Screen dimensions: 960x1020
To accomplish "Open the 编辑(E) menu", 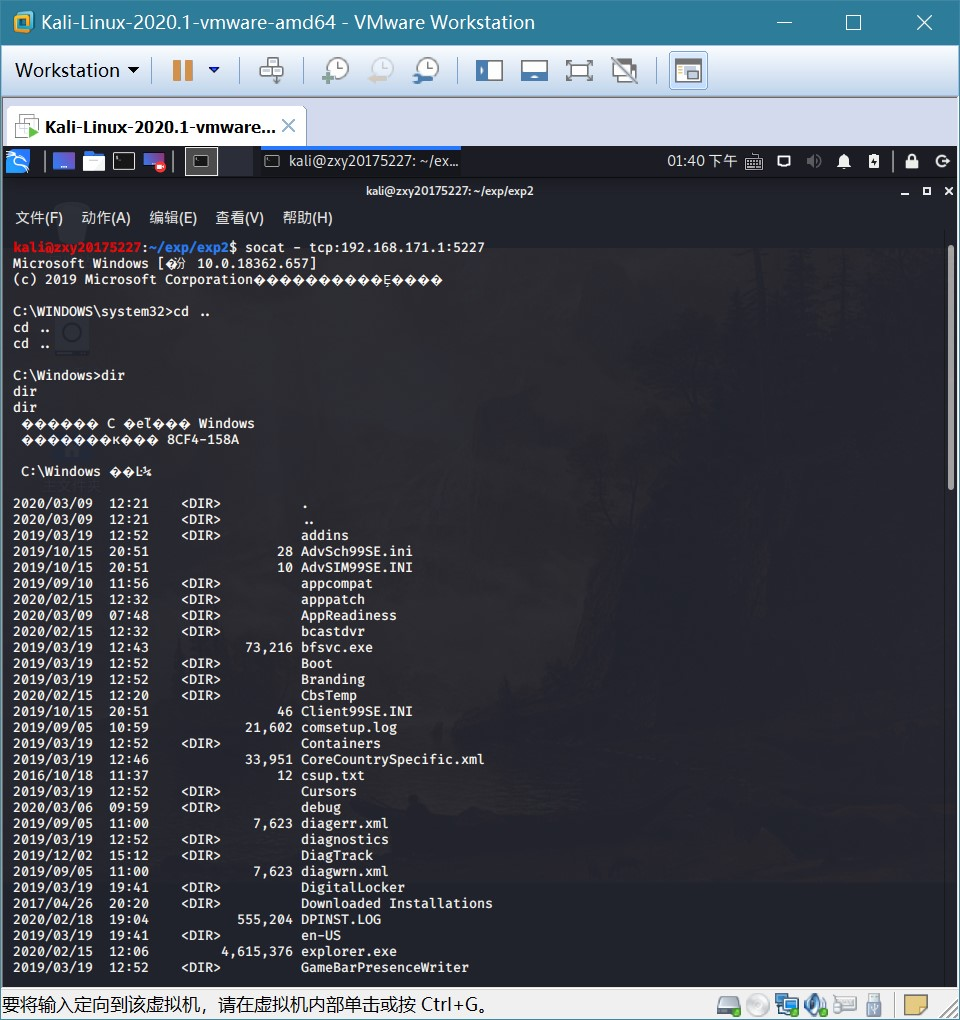I will click(x=173, y=218).
